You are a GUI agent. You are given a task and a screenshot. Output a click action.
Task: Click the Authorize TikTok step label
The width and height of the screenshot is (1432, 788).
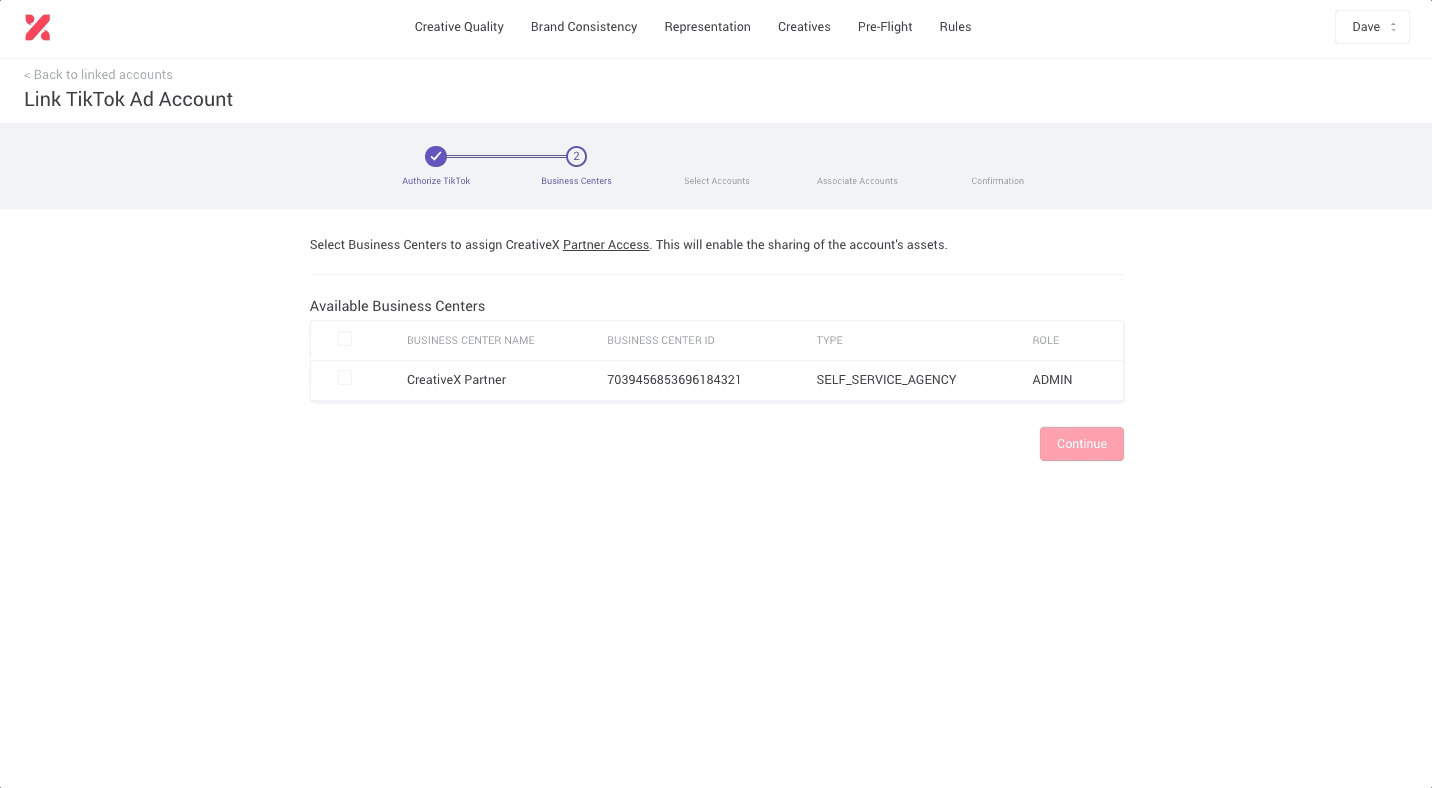(x=436, y=181)
